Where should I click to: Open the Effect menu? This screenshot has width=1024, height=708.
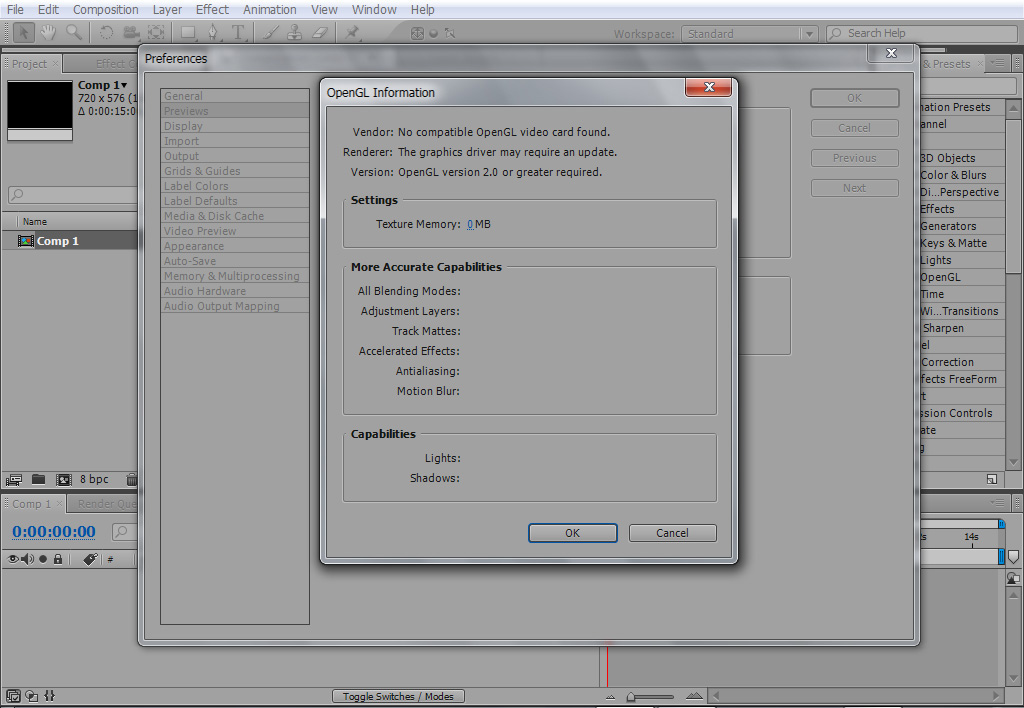212,10
